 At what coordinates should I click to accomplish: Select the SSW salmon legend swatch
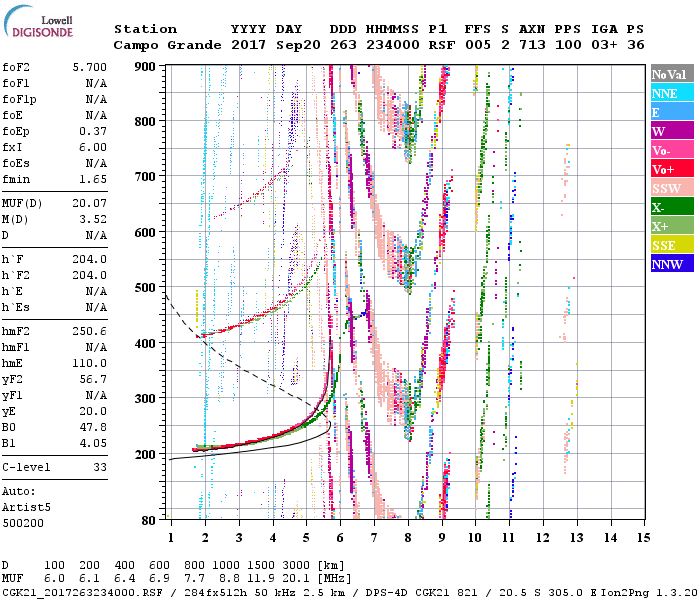click(672, 188)
